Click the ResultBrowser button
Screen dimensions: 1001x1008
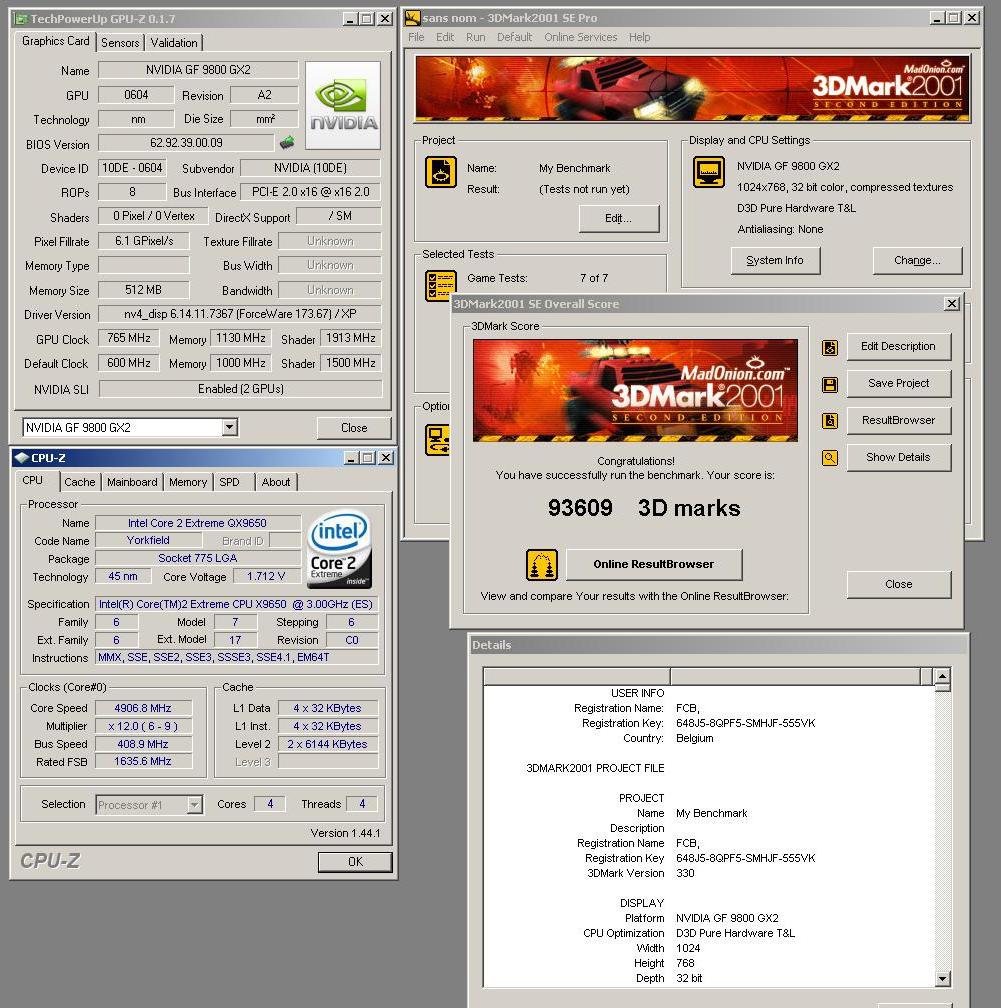point(898,420)
